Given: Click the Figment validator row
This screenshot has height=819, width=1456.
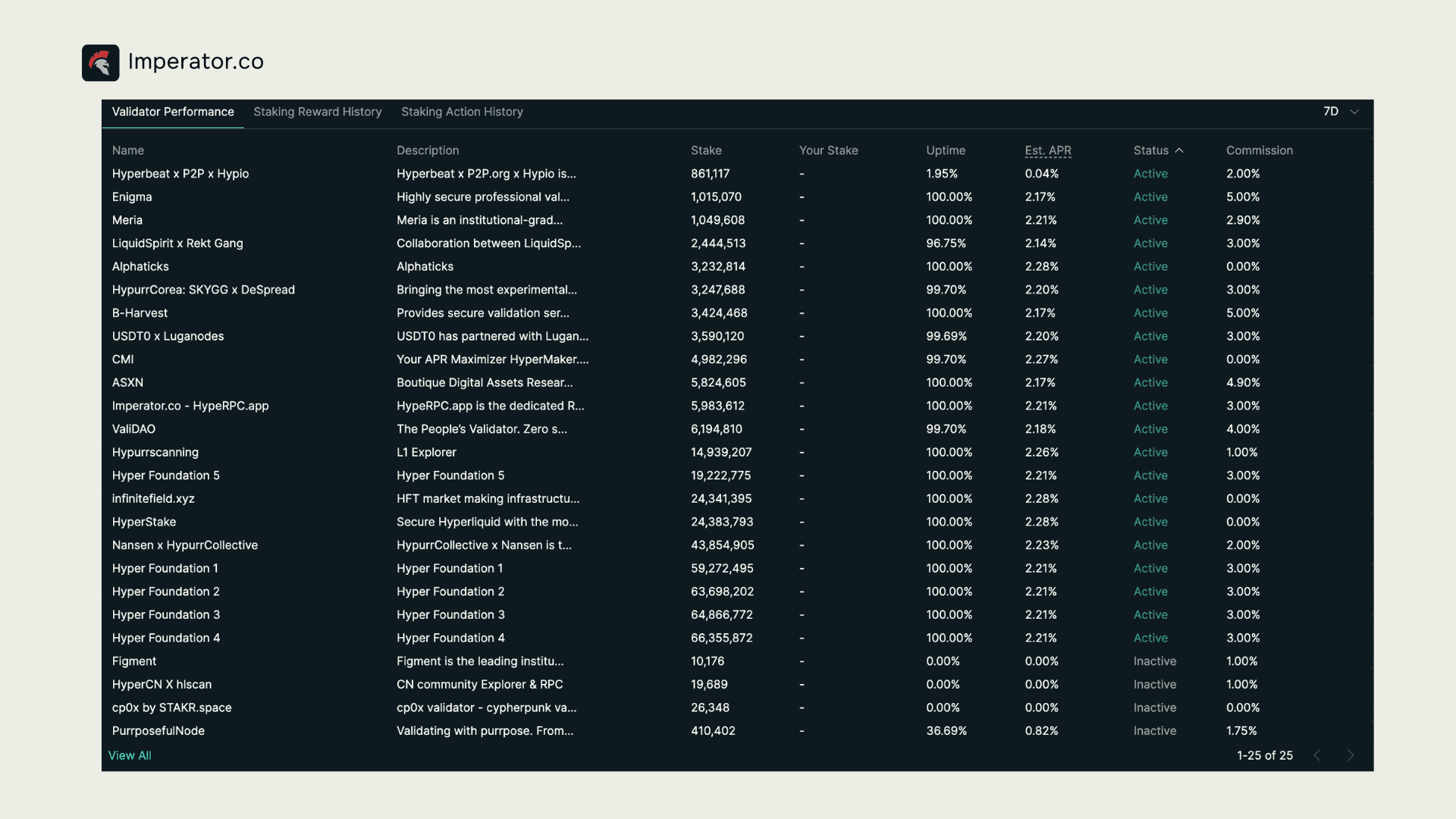Looking at the screenshot, I should click(x=134, y=661).
